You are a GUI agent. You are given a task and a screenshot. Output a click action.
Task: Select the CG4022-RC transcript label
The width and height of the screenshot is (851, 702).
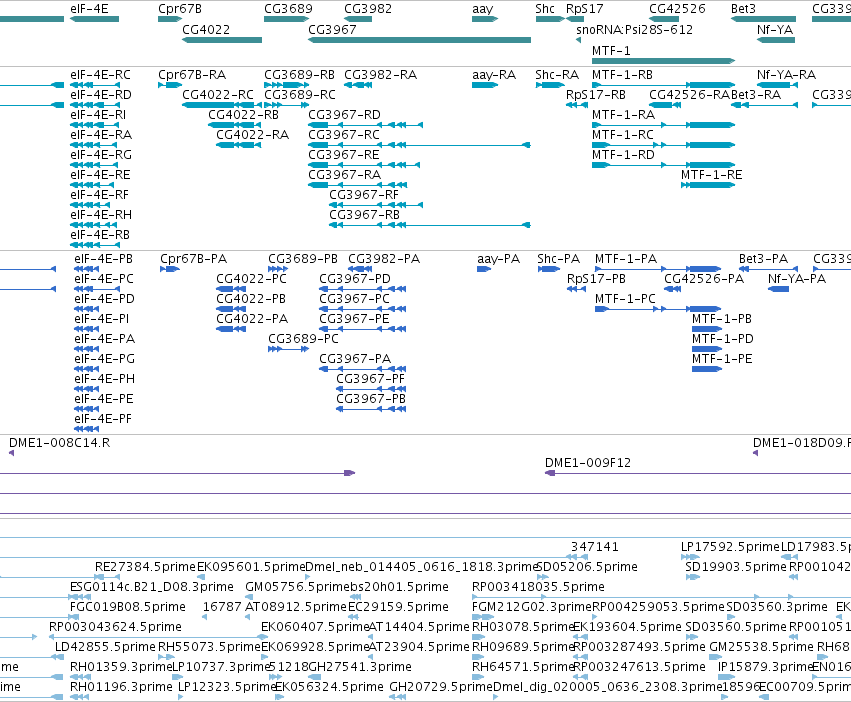(218, 94)
